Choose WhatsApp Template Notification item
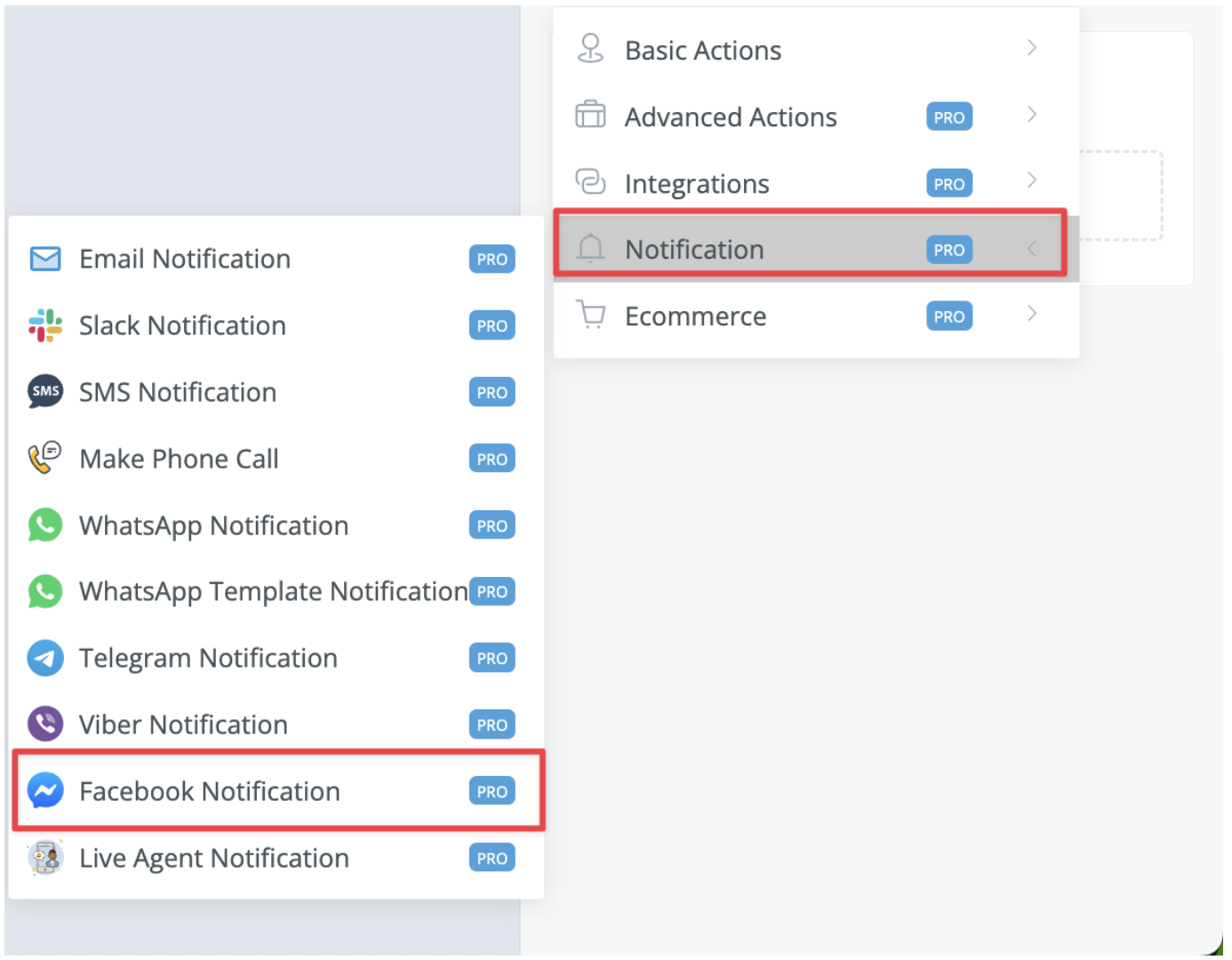Screen dimensions: 1232x960 [276, 592]
